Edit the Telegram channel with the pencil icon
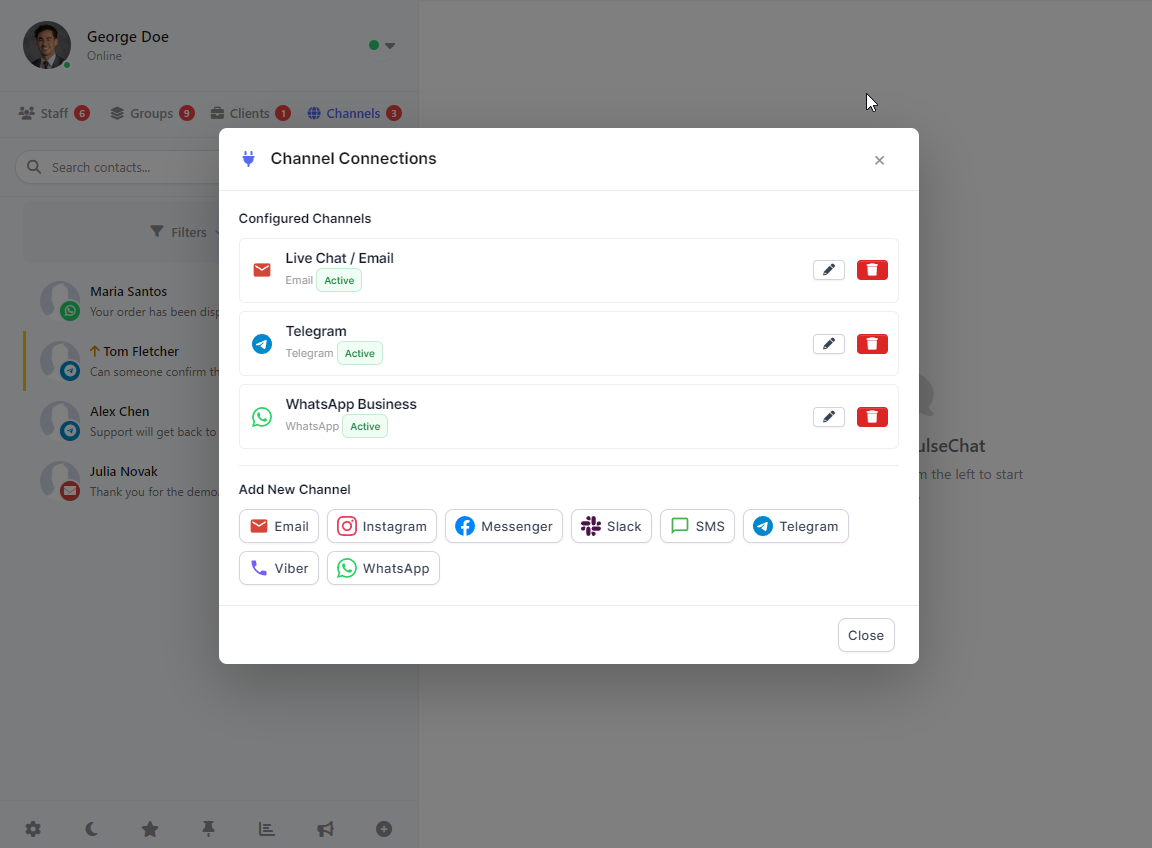Image resolution: width=1152 pixels, height=848 pixels. [x=828, y=343]
